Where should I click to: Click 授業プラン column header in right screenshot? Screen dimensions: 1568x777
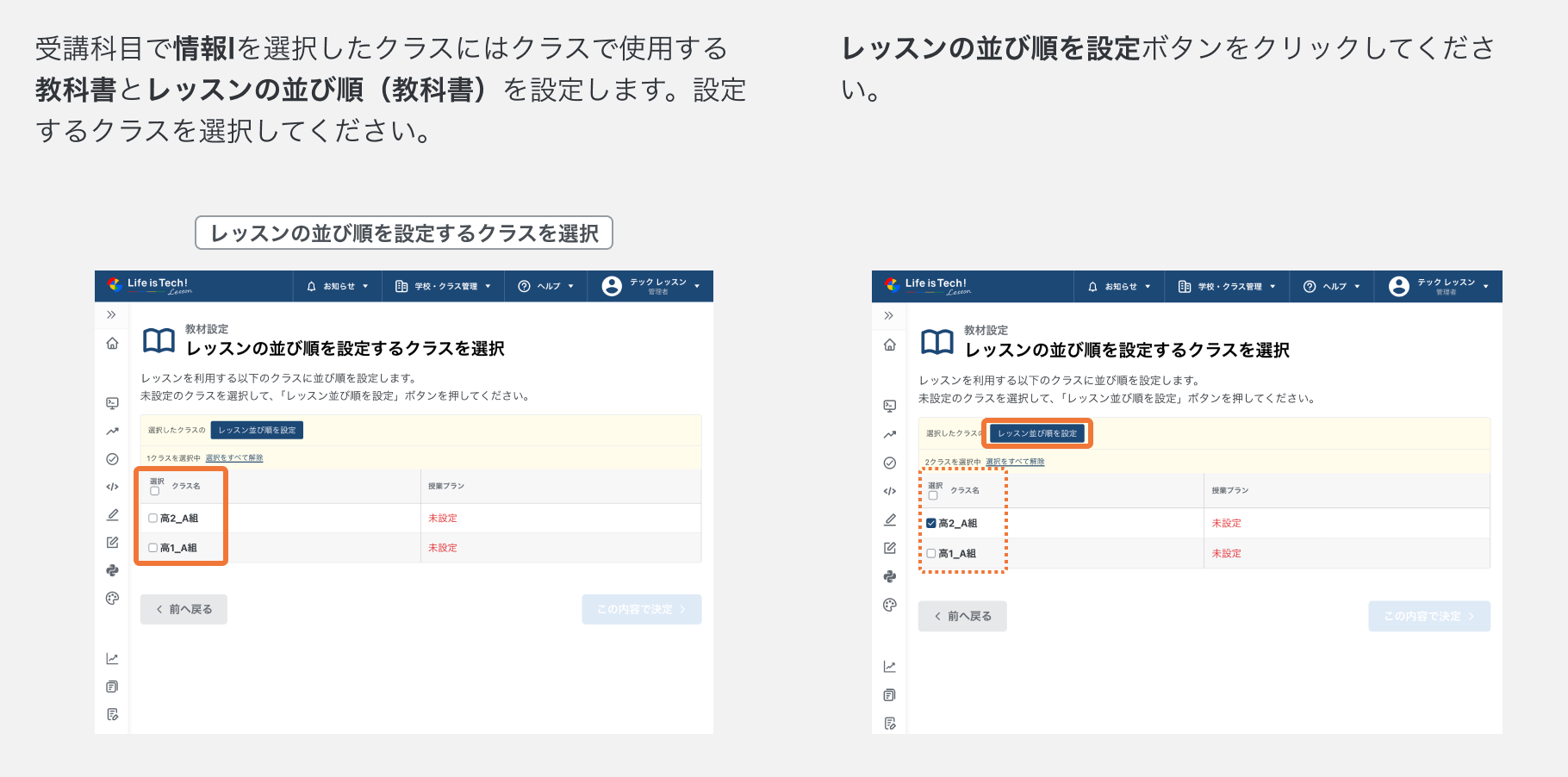tap(1230, 490)
